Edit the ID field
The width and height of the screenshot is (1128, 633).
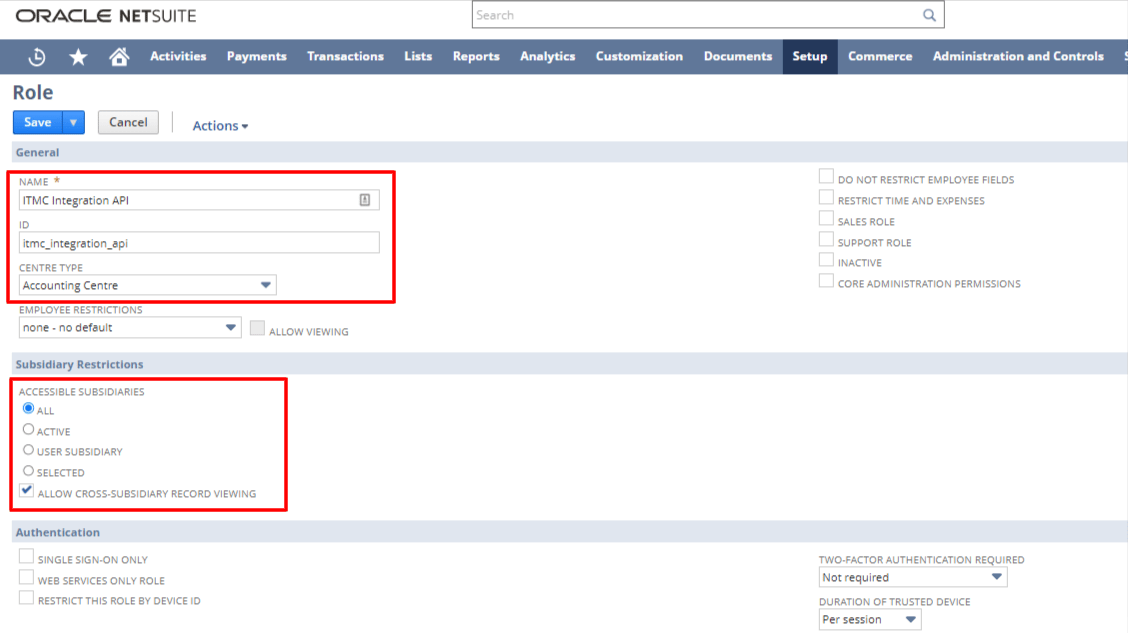click(x=199, y=243)
